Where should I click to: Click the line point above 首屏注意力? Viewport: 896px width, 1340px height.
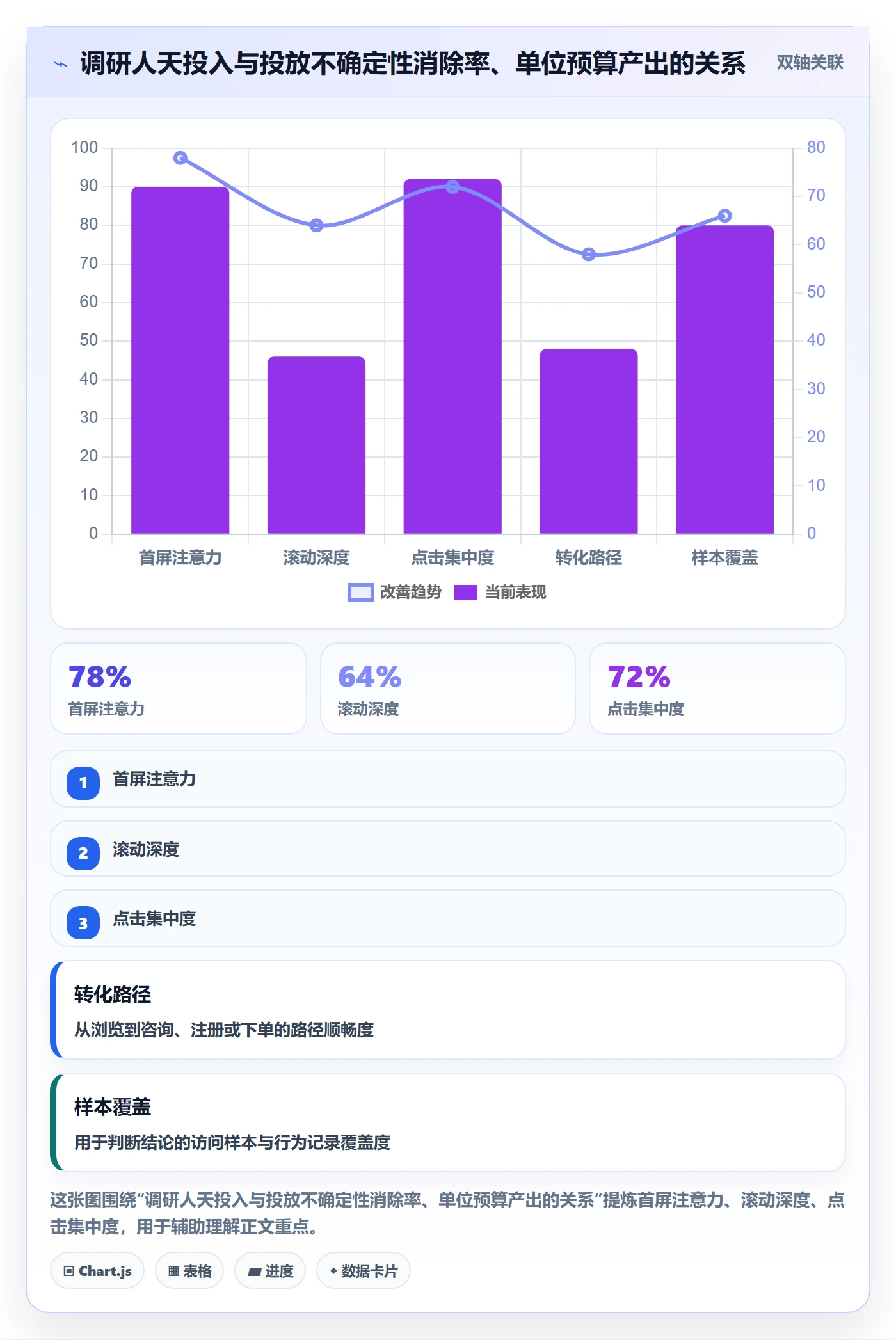(180, 158)
